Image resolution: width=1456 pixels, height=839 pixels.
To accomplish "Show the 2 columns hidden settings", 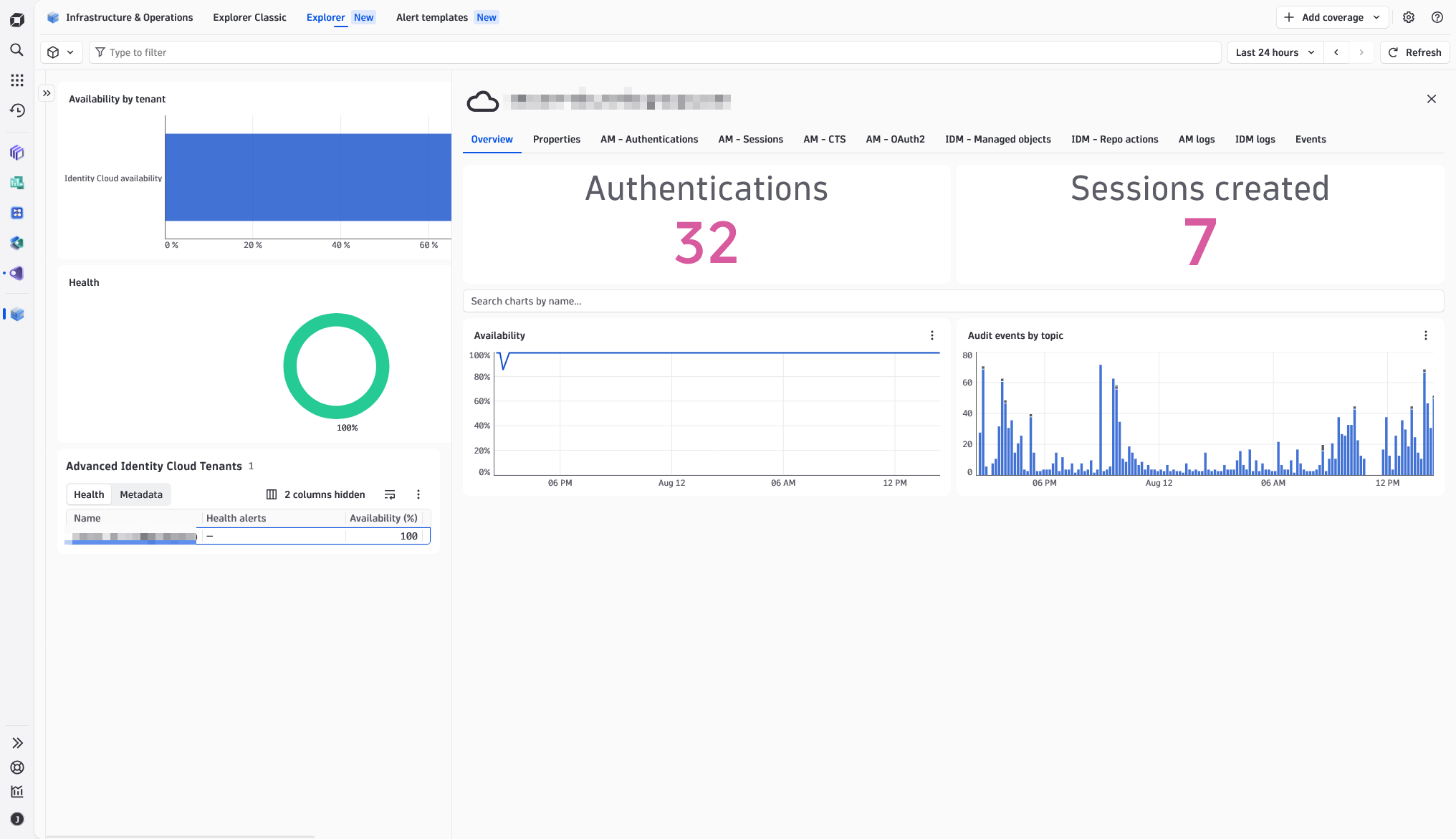I will pyautogui.click(x=315, y=494).
